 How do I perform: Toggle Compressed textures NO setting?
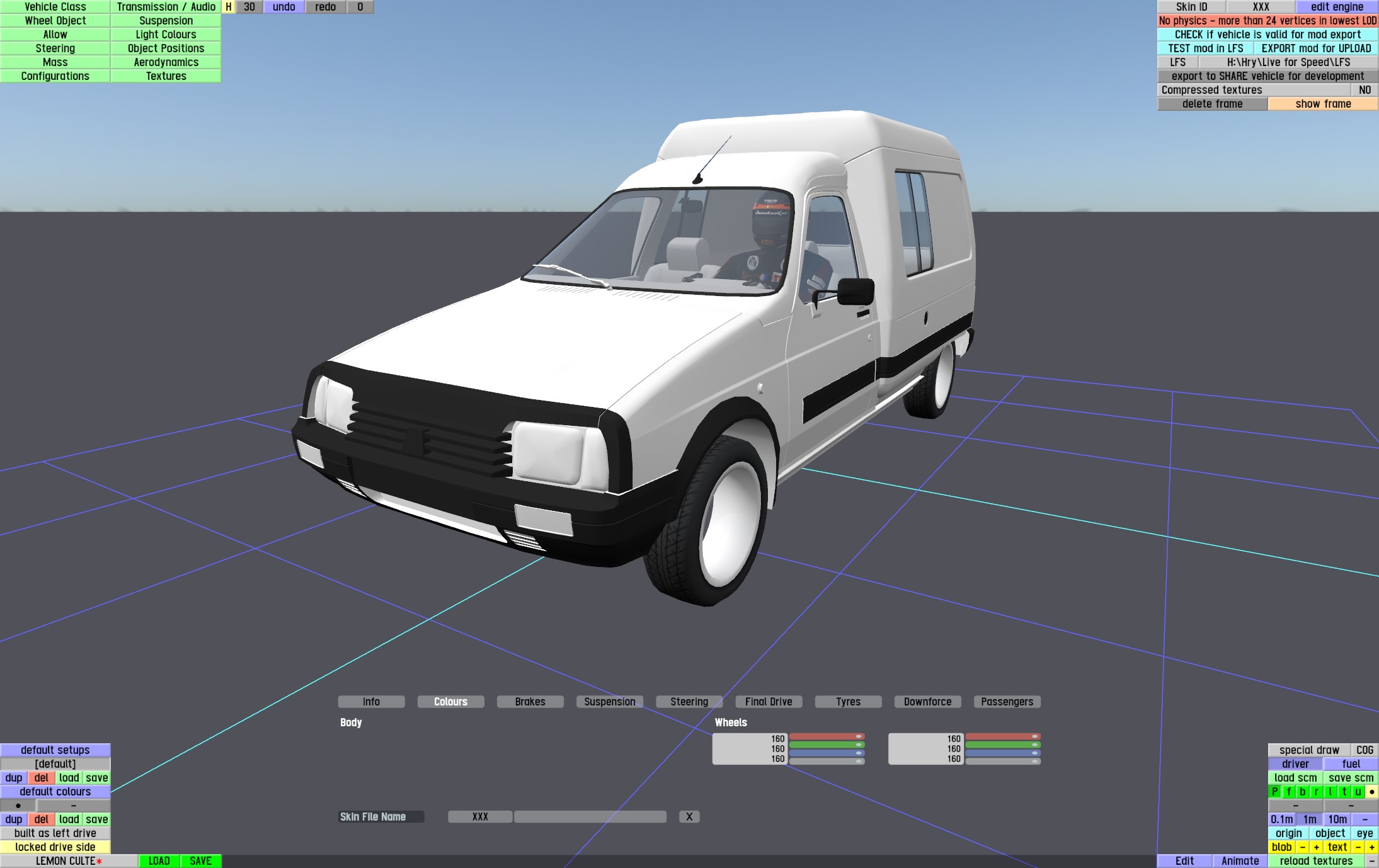pyautogui.click(x=1365, y=90)
